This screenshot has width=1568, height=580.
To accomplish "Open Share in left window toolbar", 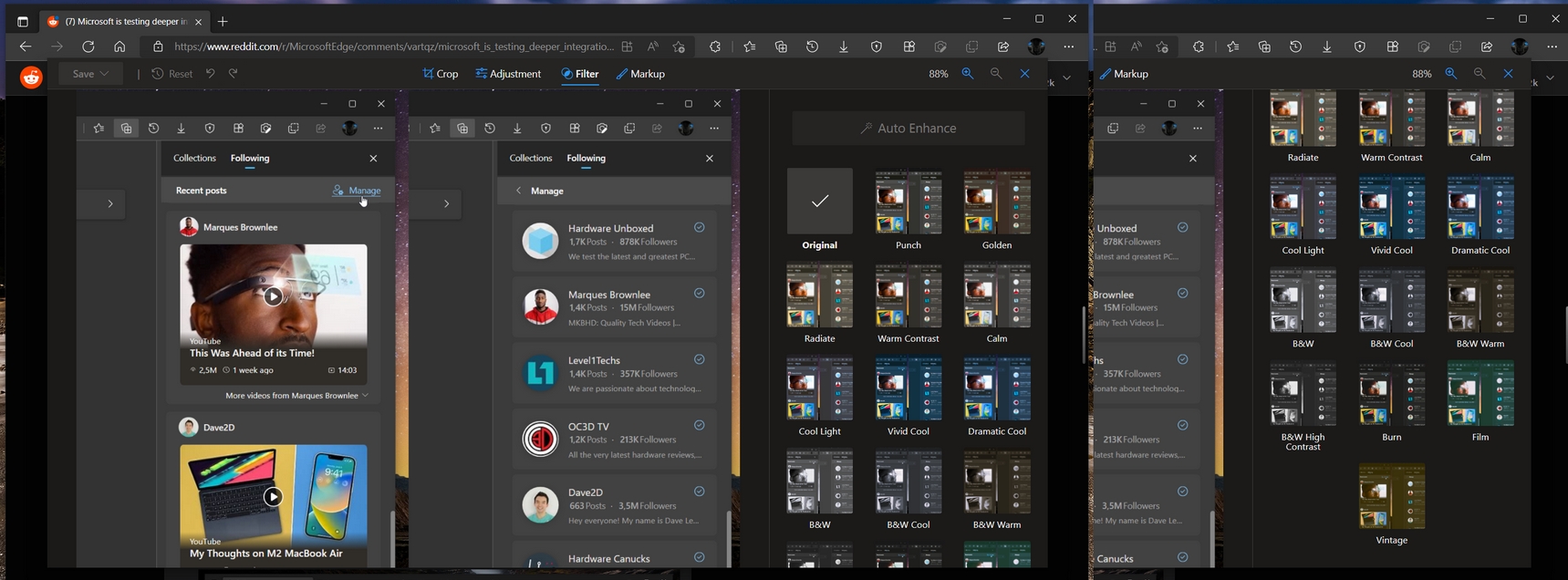I will (1003, 47).
